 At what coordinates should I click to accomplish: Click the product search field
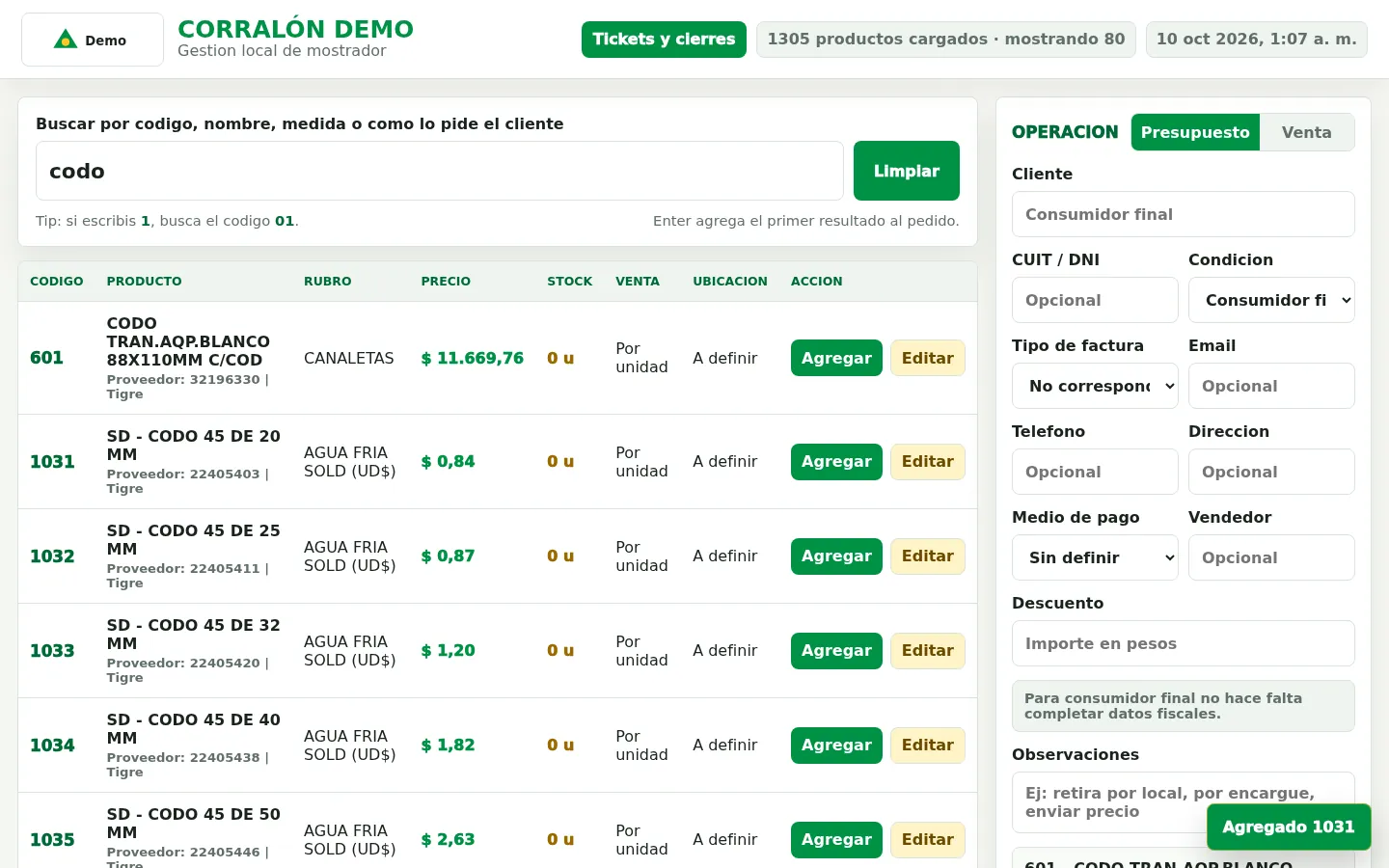pyautogui.click(x=440, y=171)
